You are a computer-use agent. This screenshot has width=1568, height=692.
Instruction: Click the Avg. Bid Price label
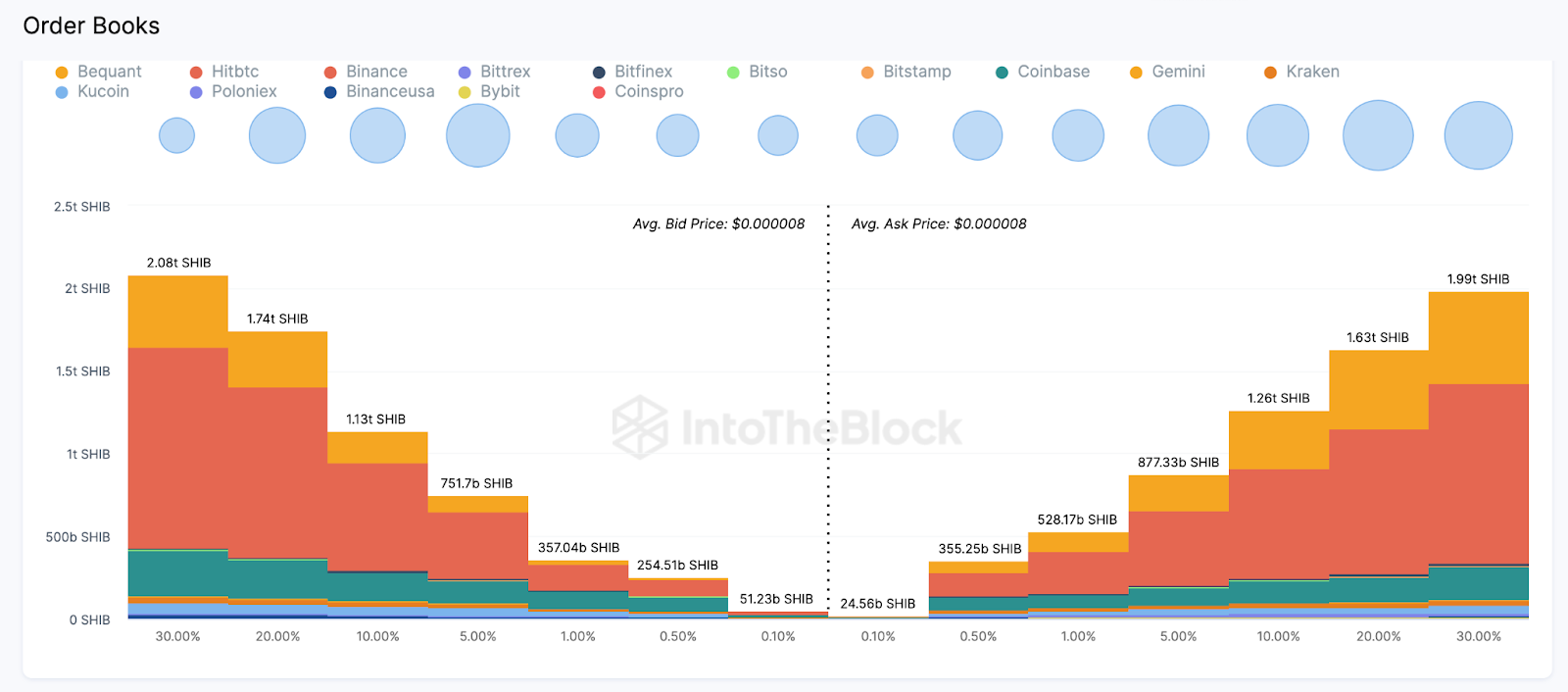click(x=718, y=223)
